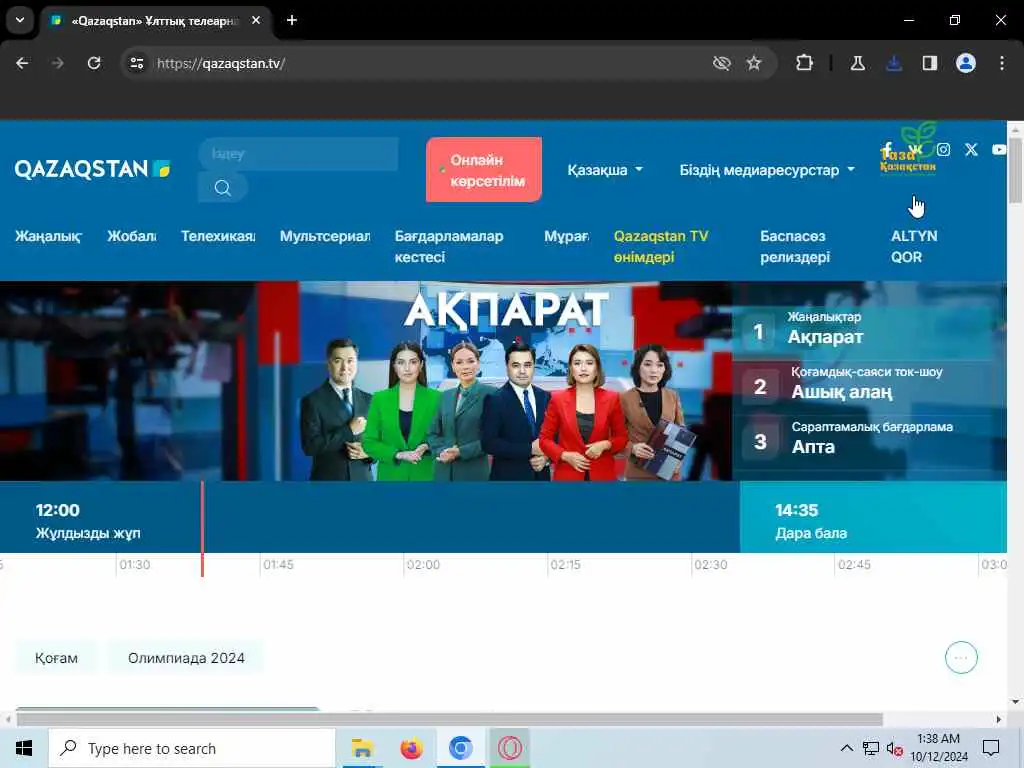Screen dimensions: 1024x768
Task: Click the Type here to search box
Action: point(192,748)
